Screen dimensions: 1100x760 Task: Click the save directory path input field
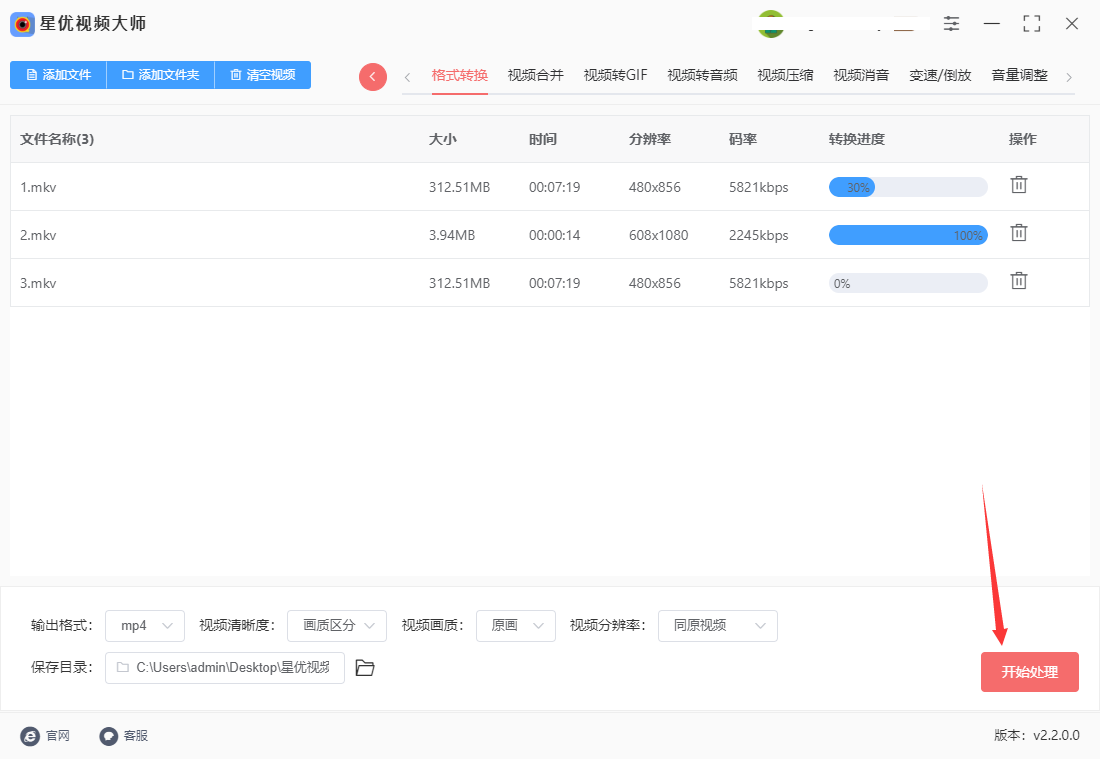tap(225, 667)
